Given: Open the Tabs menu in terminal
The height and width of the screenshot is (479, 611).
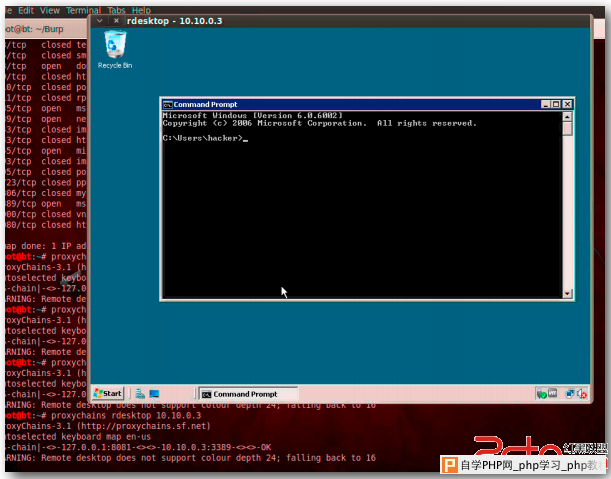Looking at the screenshot, I should point(116,11).
